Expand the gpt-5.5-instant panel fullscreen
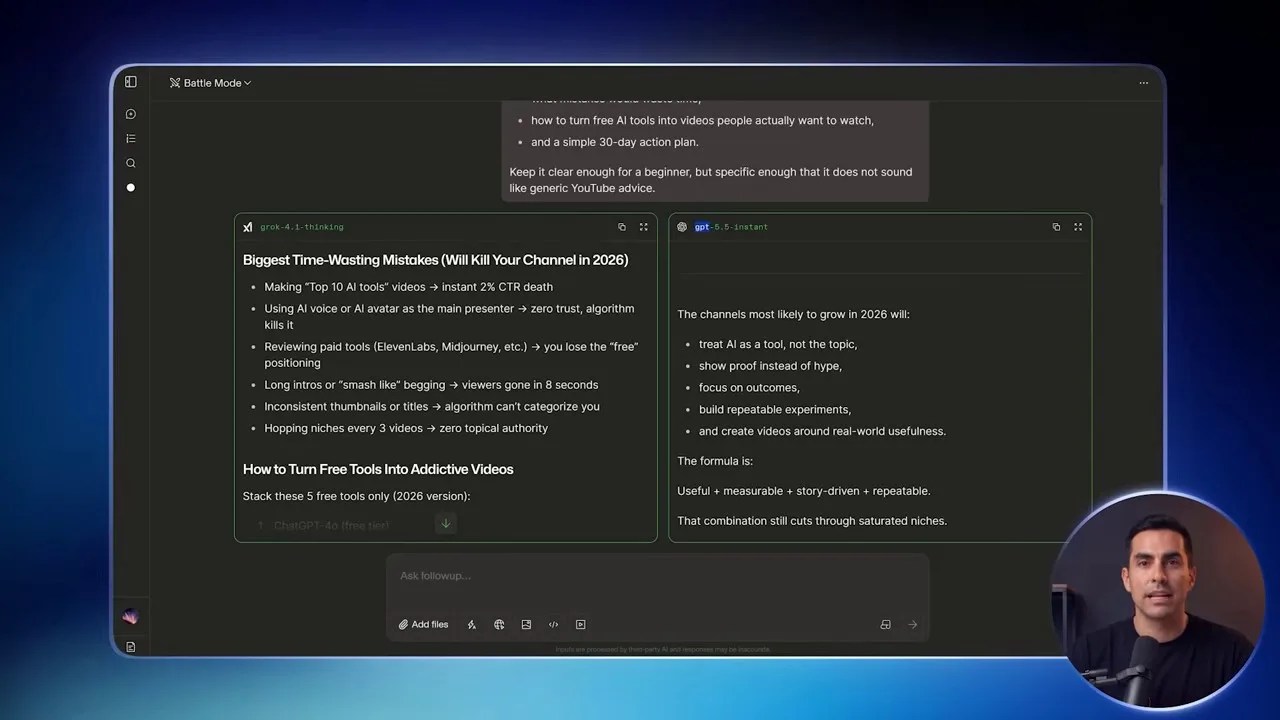Image resolution: width=1280 pixels, height=720 pixels. pos(1078,227)
